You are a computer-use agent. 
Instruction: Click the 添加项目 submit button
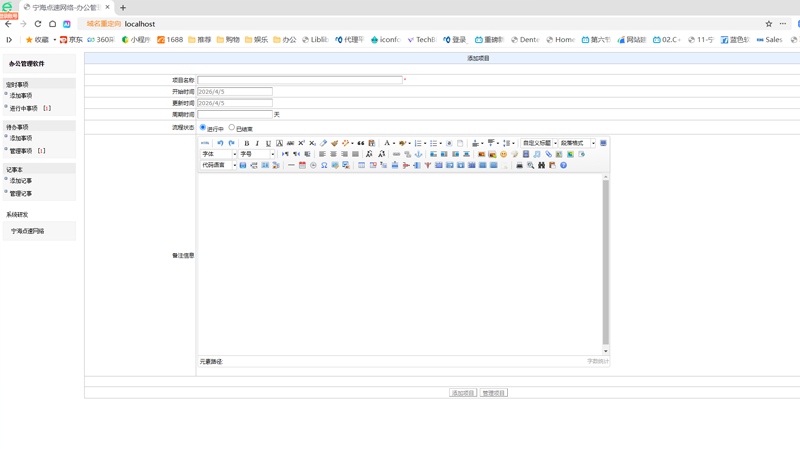click(463, 393)
